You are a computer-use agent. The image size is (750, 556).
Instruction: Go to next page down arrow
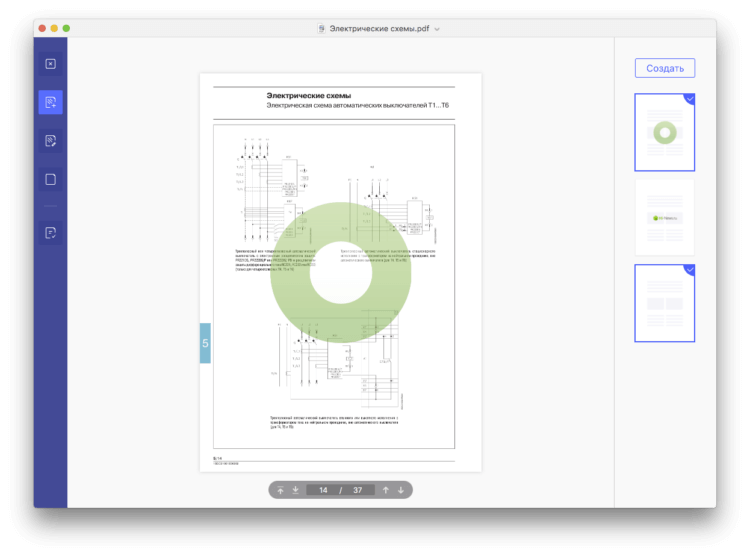coord(401,490)
